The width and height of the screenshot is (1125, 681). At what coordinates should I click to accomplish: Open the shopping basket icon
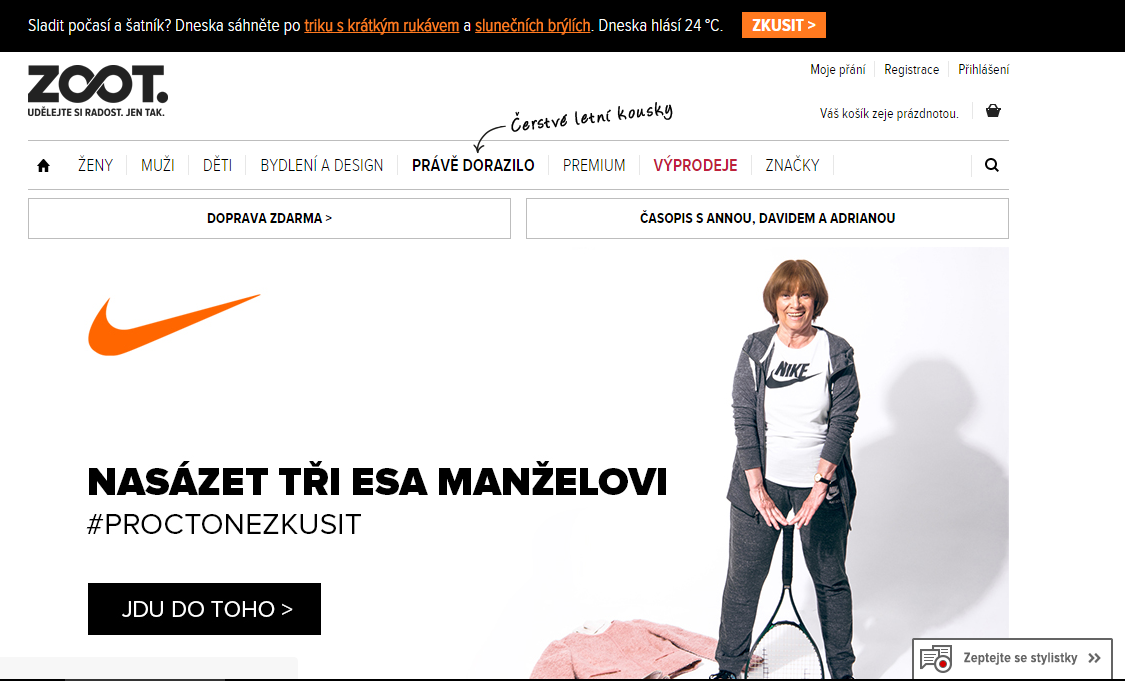pyautogui.click(x=993, y=111)
